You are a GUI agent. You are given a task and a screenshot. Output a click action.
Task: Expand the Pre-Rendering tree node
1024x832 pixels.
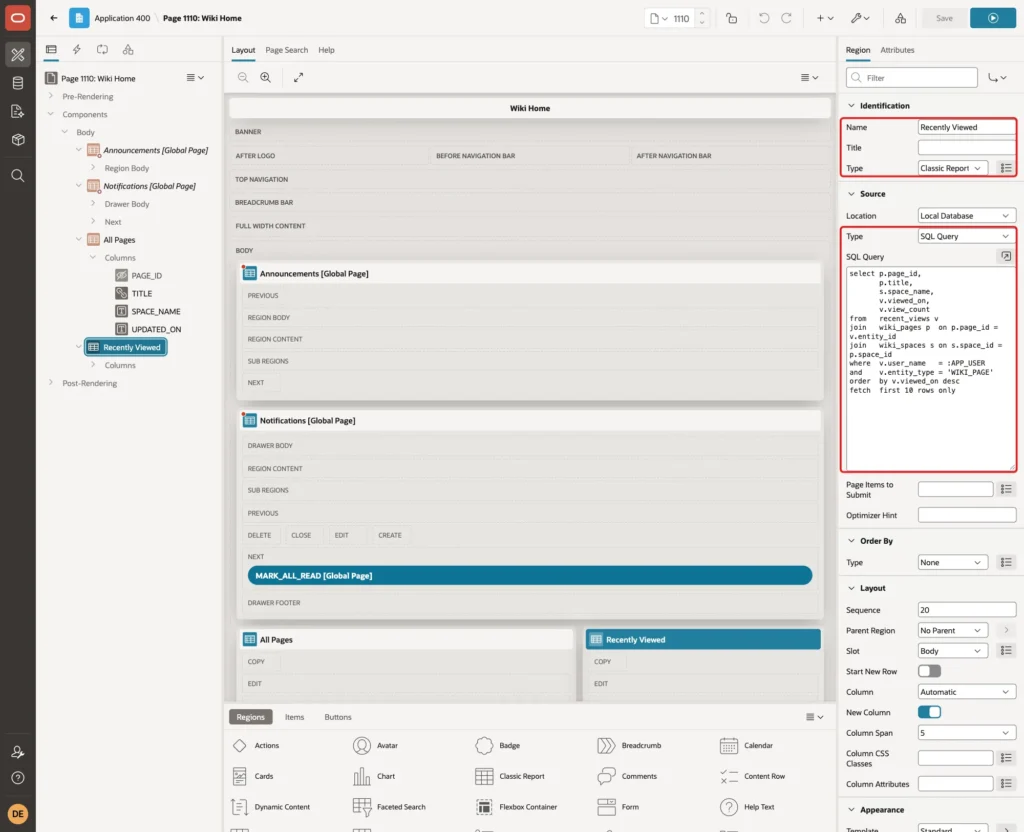click(51, 96)
